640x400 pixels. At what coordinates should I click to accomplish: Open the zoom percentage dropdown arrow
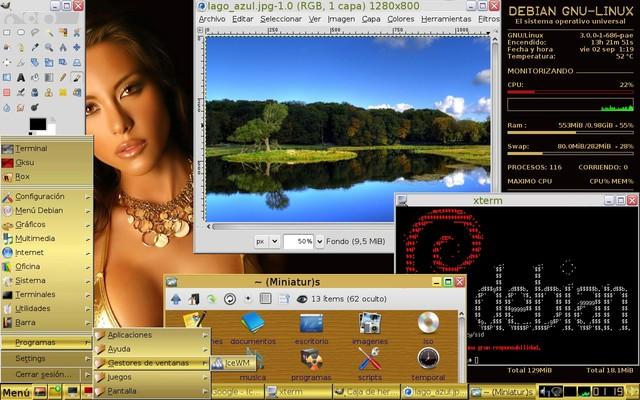tap(320, 241)
